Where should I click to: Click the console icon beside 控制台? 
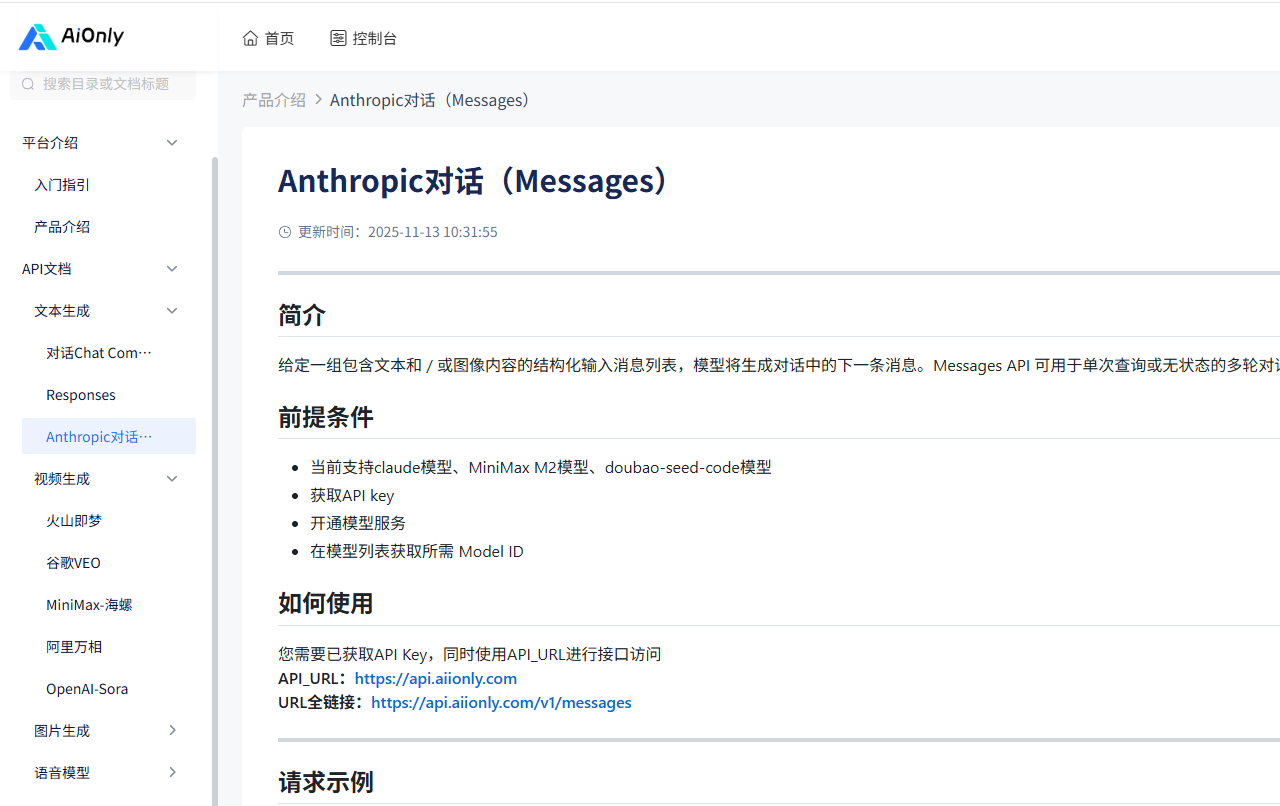pyautogui.click(x=338, y=38)
